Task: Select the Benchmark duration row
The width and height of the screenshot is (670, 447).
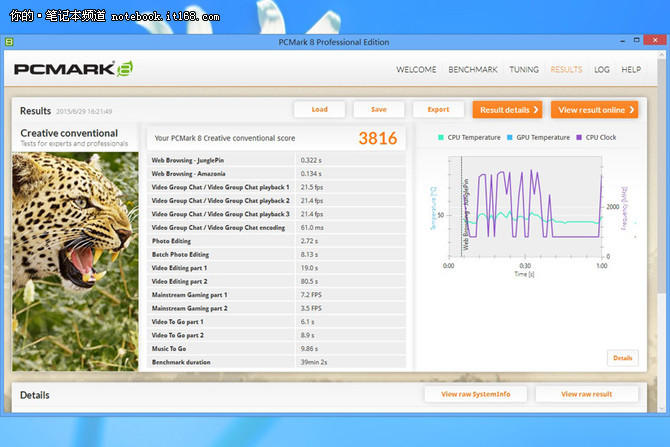Action: click(276, 362)
